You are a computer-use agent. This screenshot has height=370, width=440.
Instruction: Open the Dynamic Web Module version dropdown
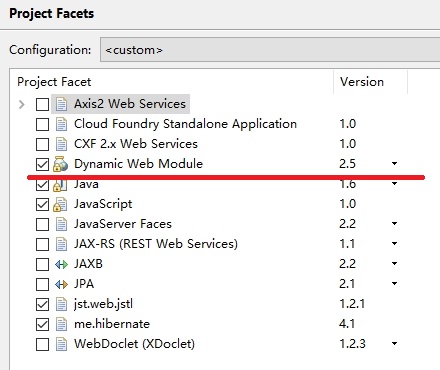click(394, 163)
